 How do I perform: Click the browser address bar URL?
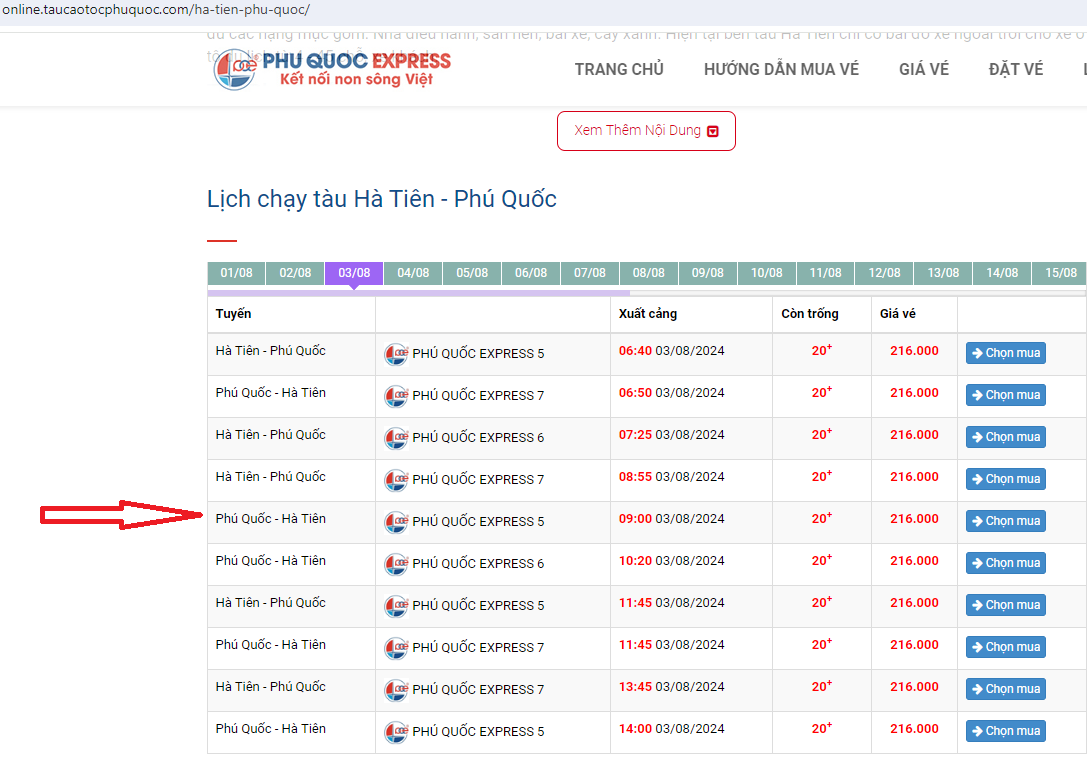[156, 10]
